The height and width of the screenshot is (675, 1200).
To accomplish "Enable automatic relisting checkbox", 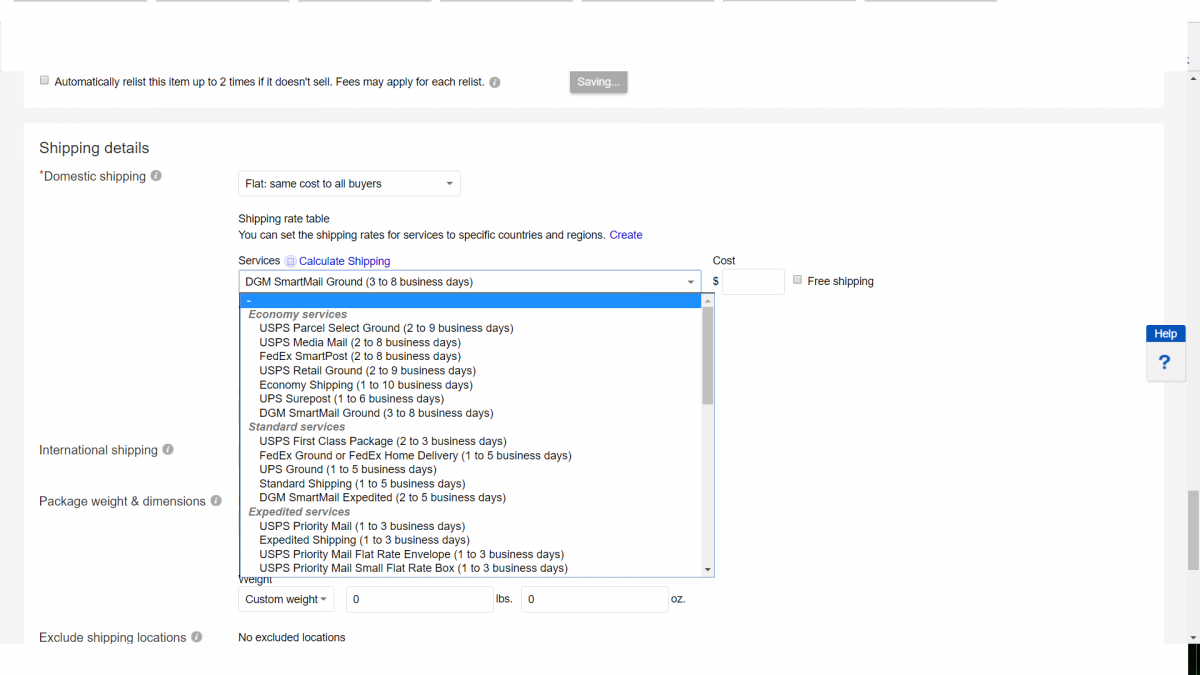I will click(x=44, y=80).
